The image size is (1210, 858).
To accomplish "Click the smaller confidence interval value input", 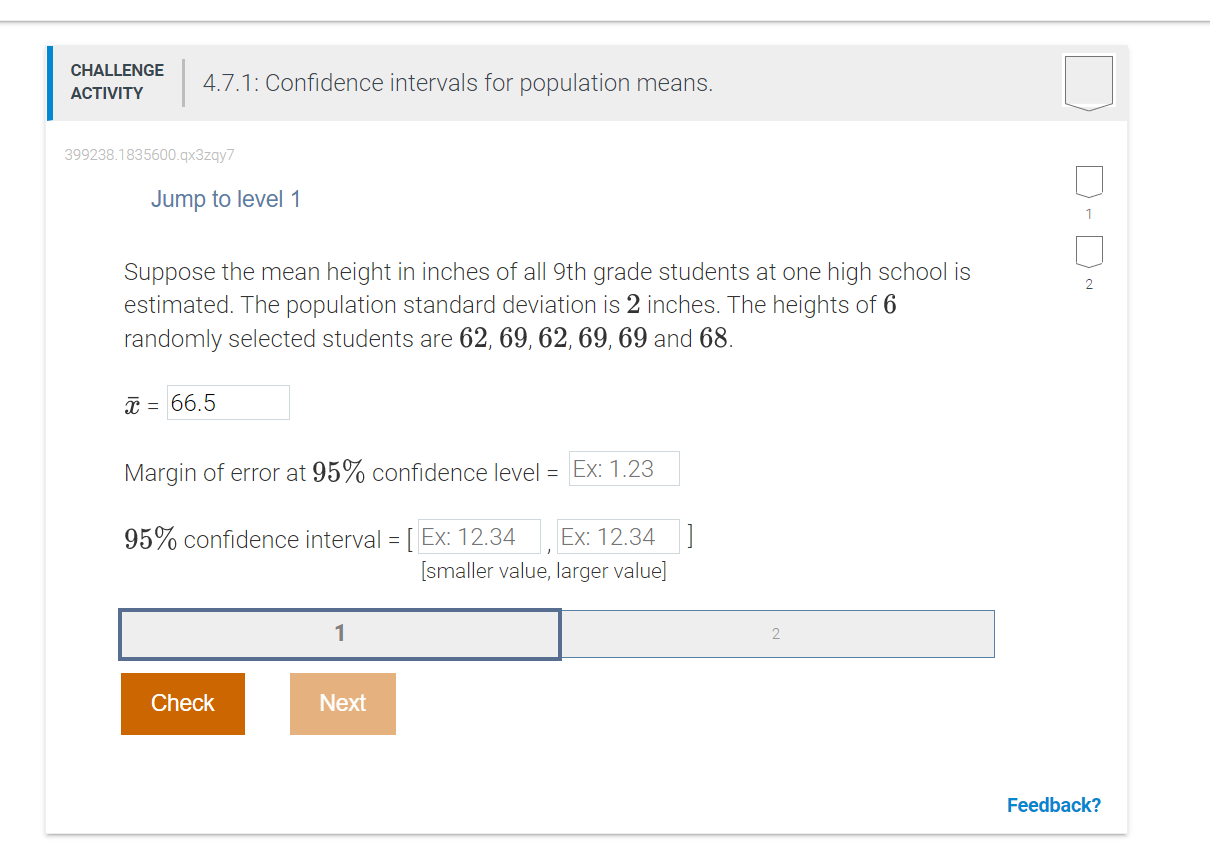I will click(x=479, y=536).
